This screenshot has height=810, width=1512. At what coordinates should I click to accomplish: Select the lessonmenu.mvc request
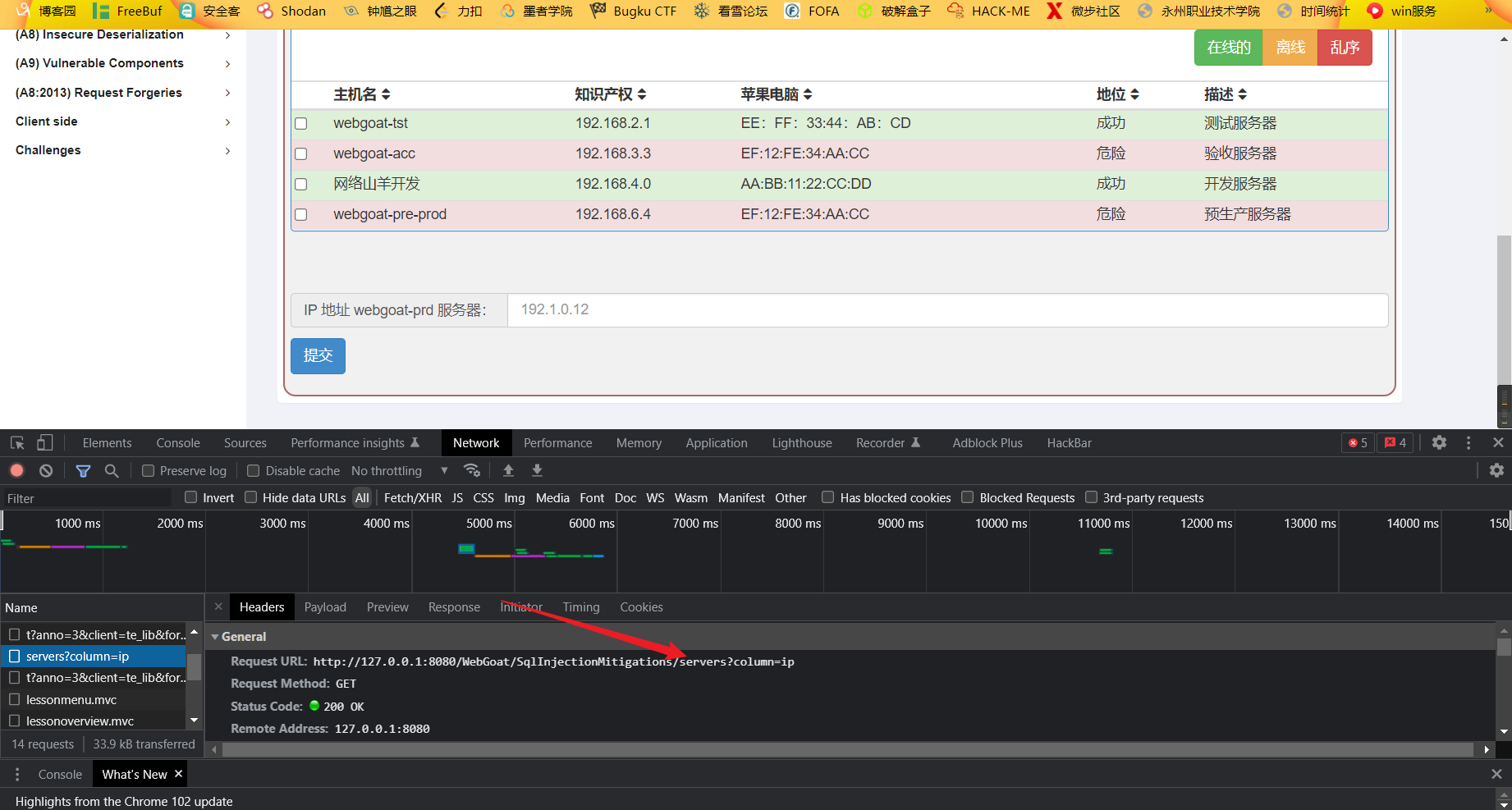[x=94, y=700]
